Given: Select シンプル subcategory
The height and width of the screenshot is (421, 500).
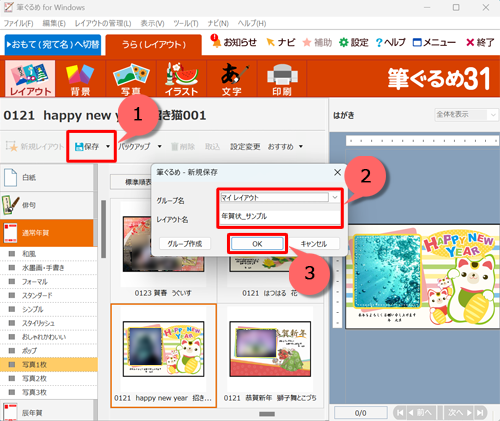Looking at the screenshot, I should pos(49,309).
